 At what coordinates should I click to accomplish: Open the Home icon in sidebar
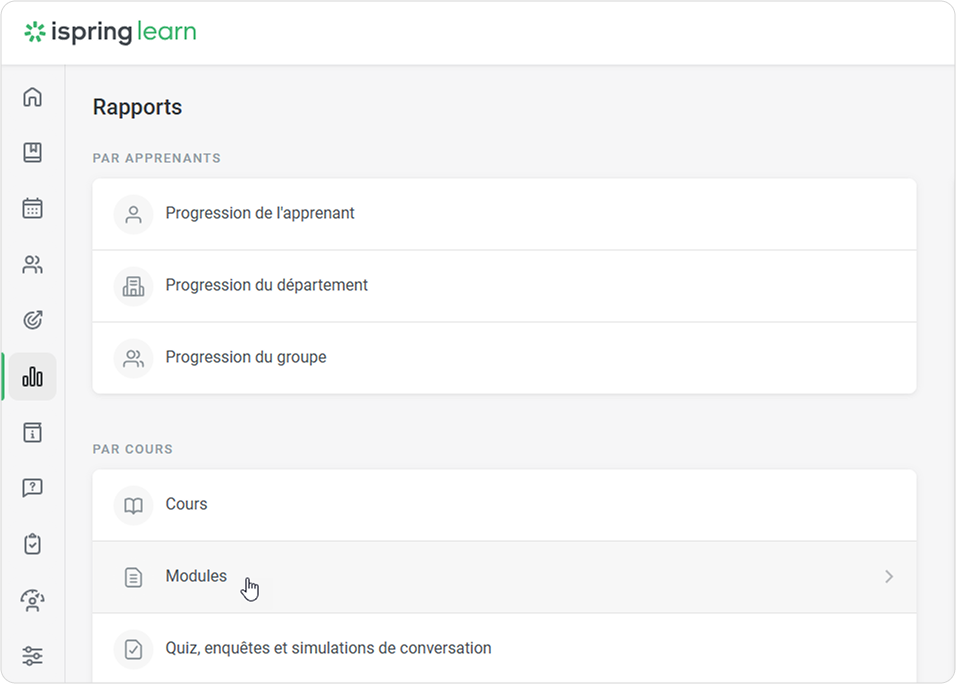point(33,97)
